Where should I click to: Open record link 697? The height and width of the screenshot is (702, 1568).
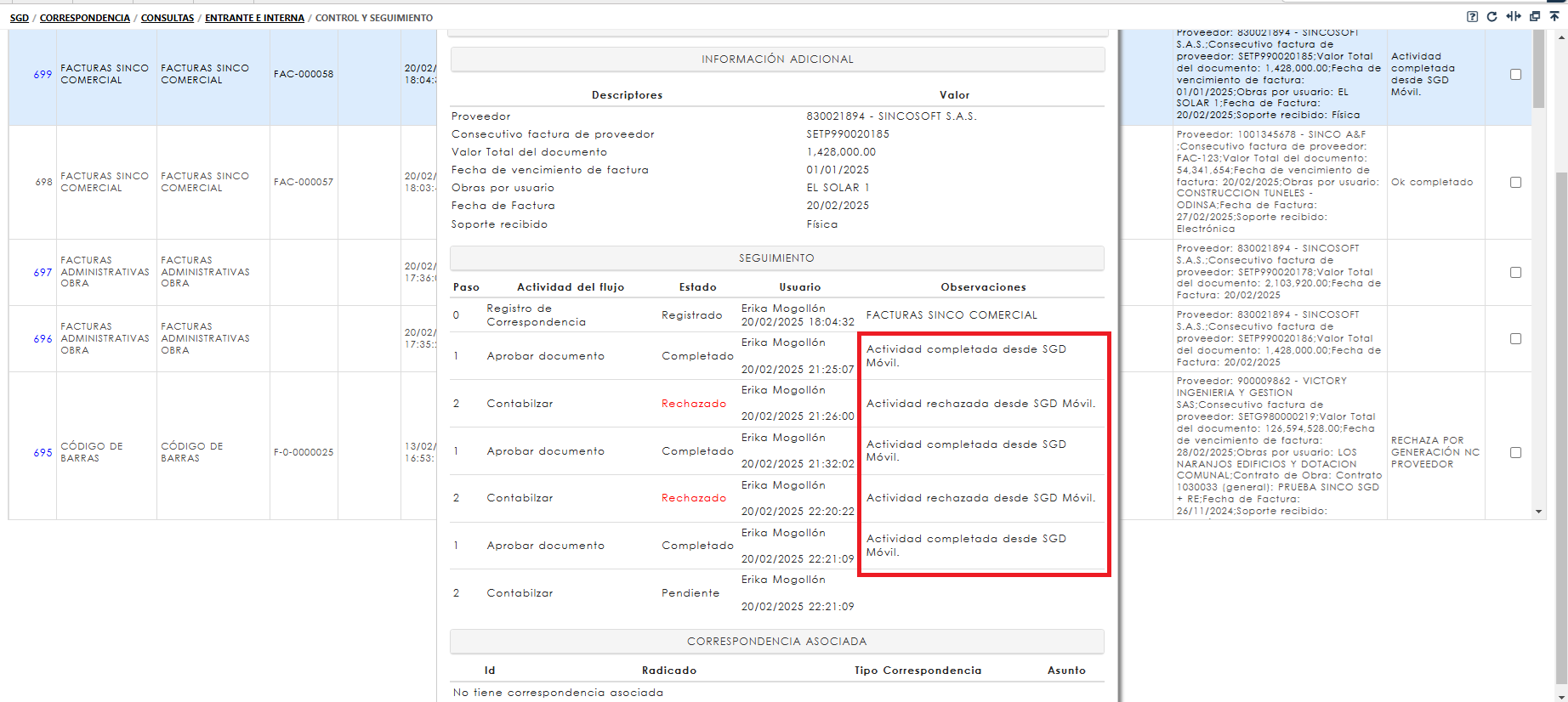[43, 273]
